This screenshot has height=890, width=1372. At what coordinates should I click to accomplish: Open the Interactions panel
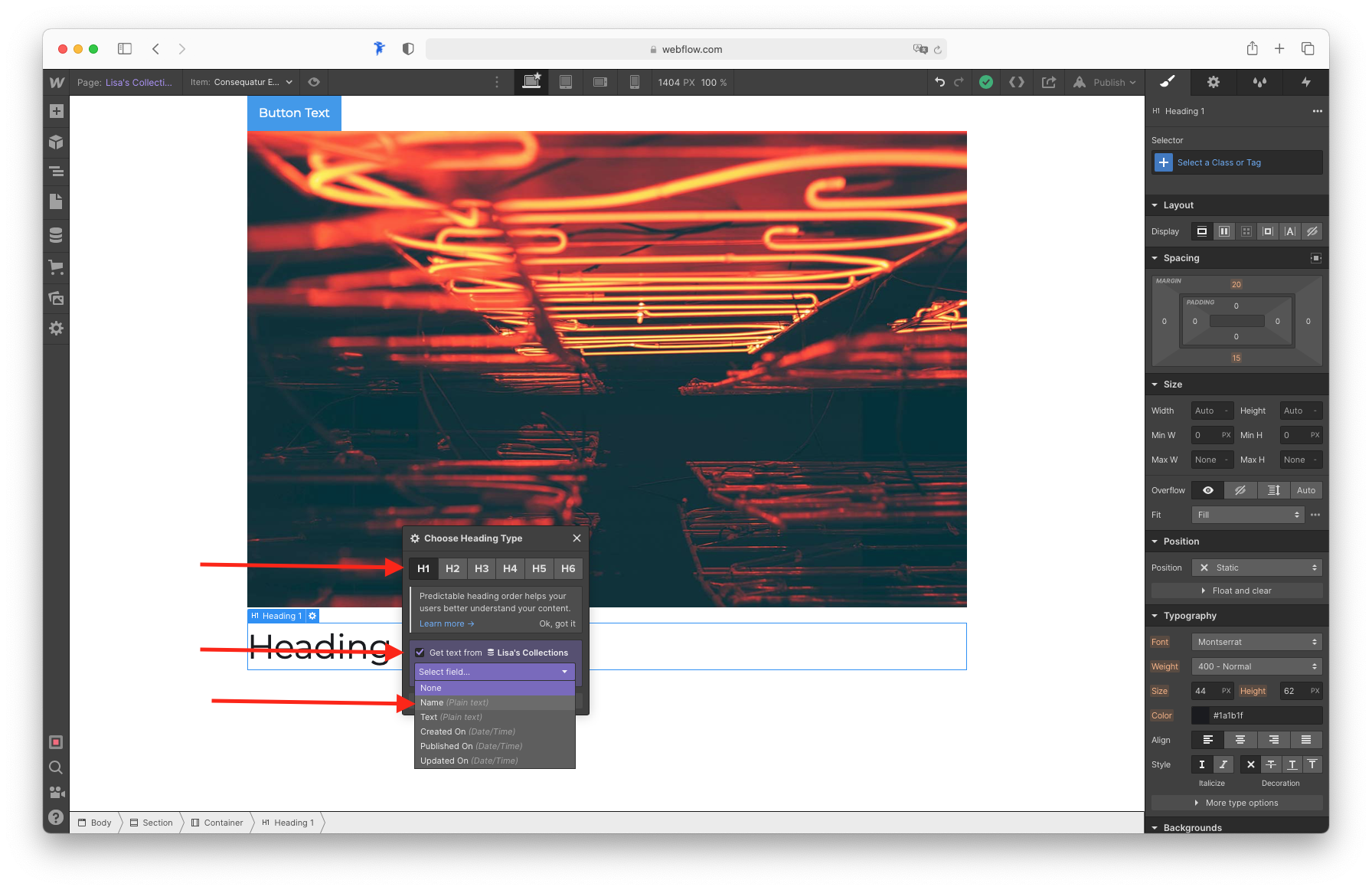(1307, 82)
